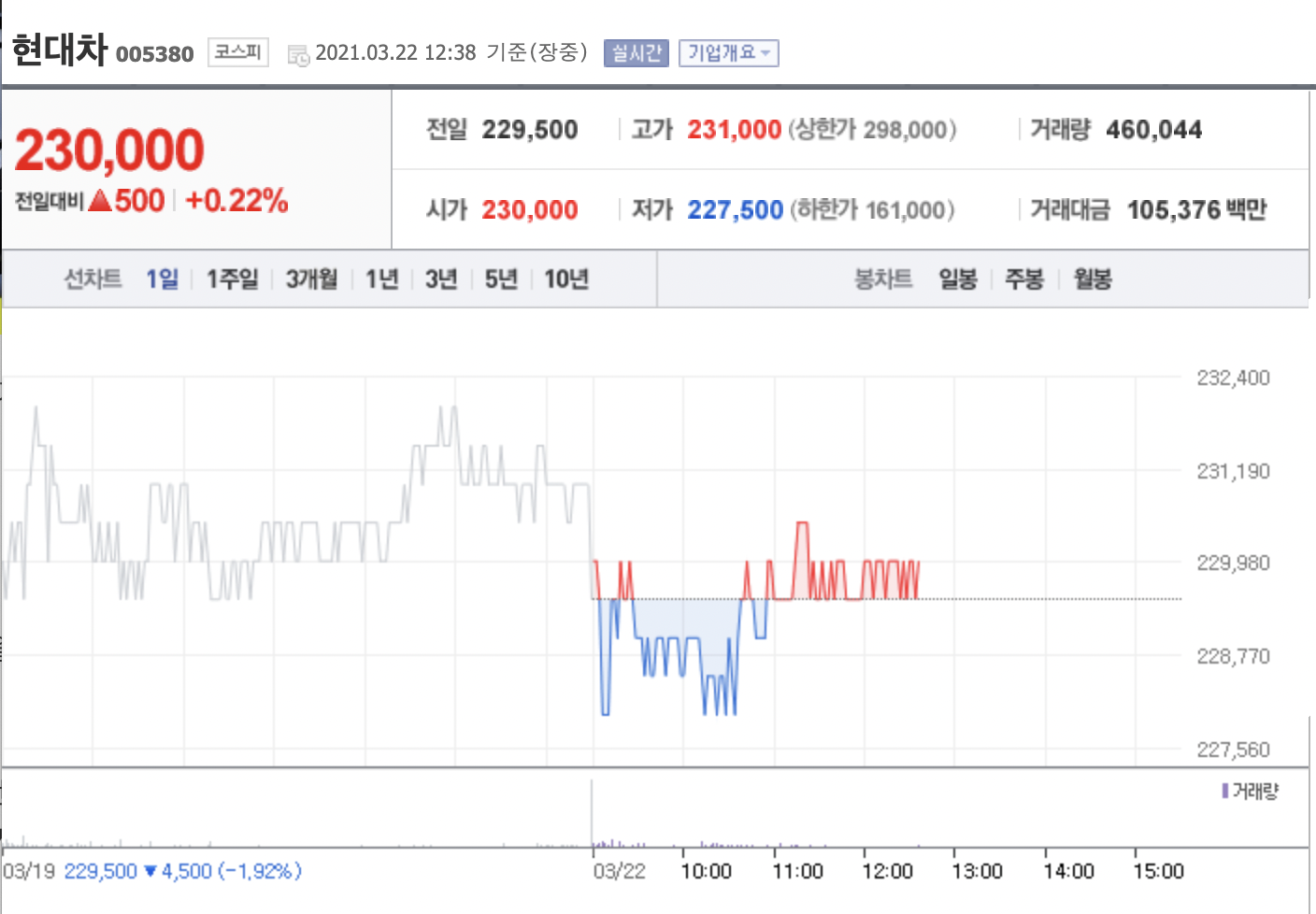Open the 기업개요 dropdown
This screenshot has height=914, width=1316.
(728, 53)
